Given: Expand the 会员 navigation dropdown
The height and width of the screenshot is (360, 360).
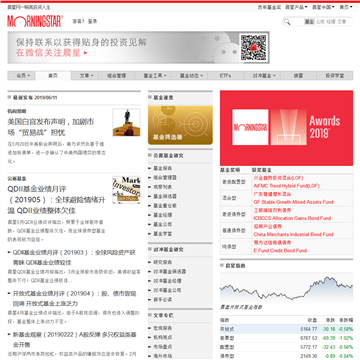Looking at the screenshot, I should [22, 76].
